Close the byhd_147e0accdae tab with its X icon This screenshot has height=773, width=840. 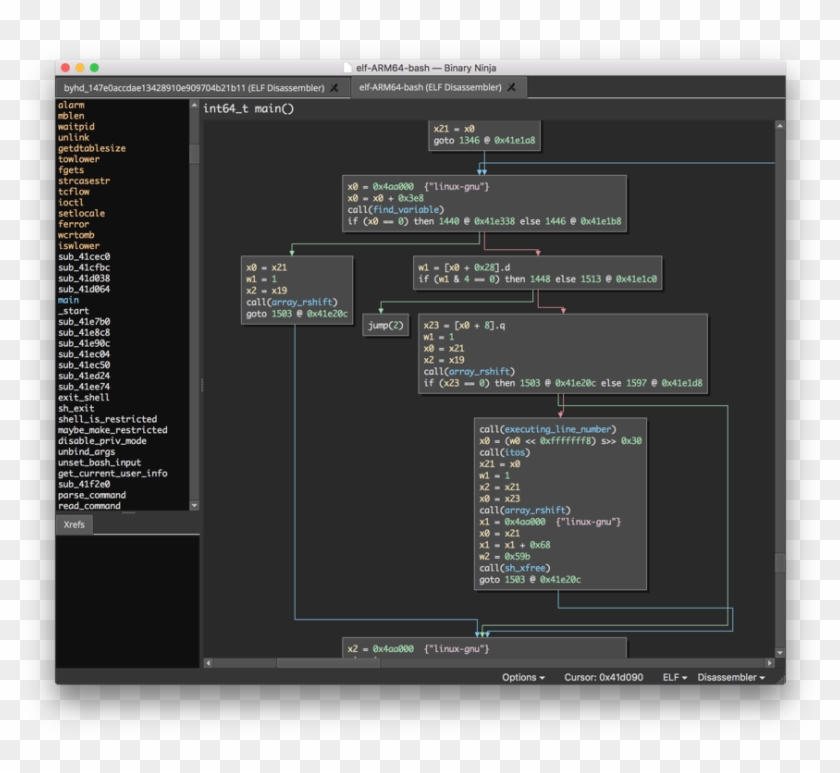click(x=335, y=88)
